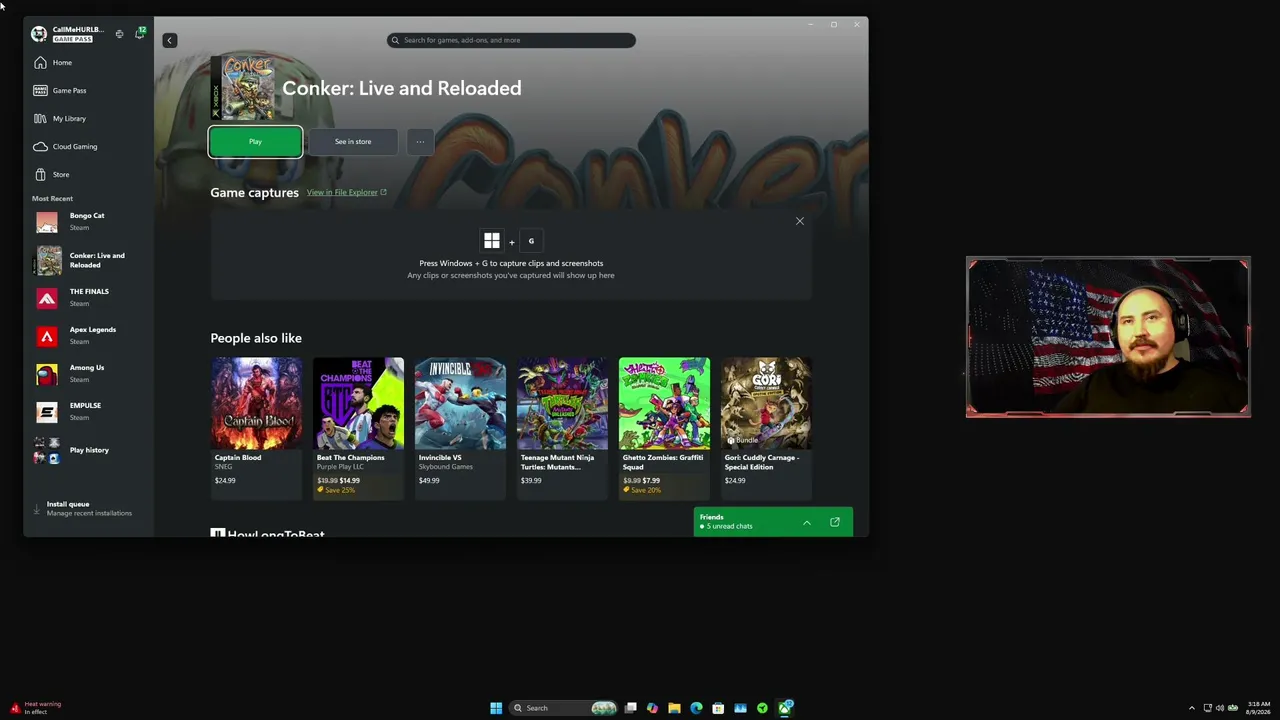Open the Windows Start menu
Screen dimensions: 1280x720
(x=496, y=708)
